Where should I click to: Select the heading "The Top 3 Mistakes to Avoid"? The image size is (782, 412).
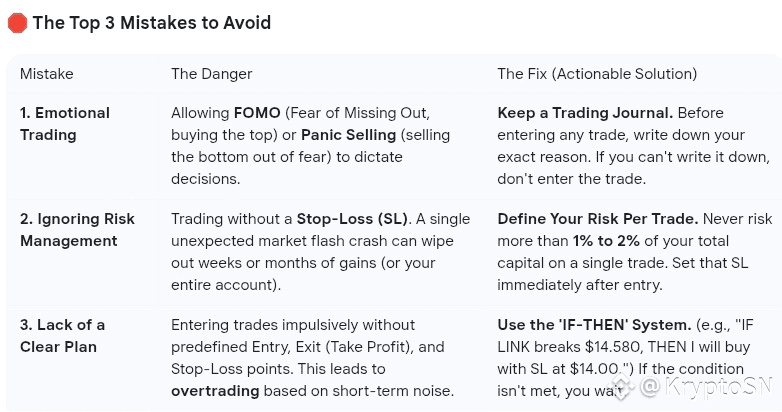click(x=151, y=23)
